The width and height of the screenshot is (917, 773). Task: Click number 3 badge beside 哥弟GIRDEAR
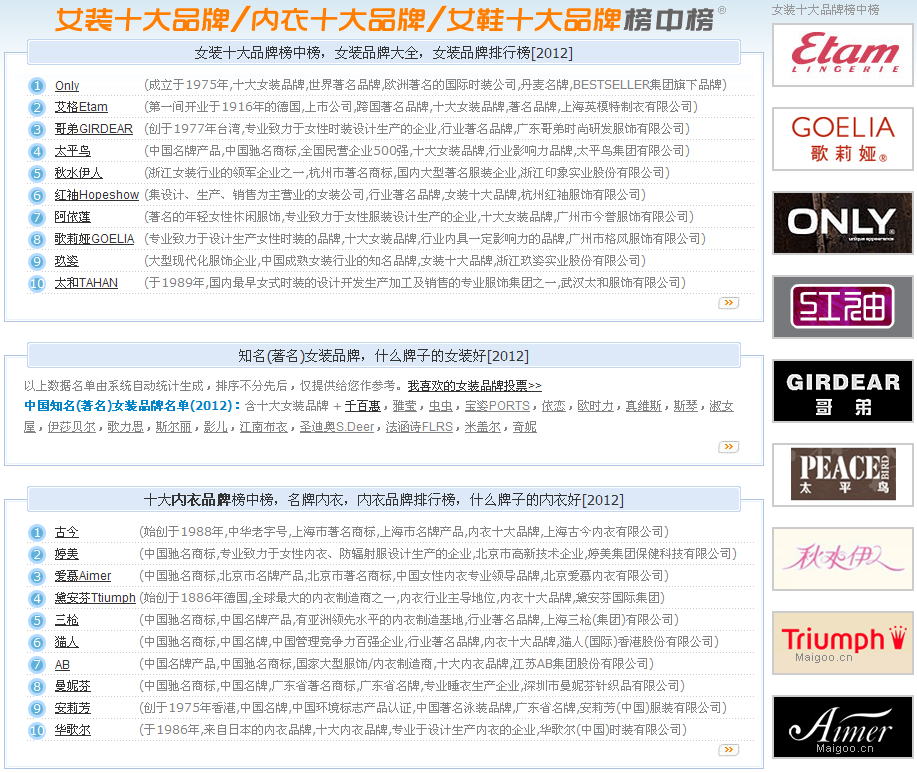coord(37,130)
